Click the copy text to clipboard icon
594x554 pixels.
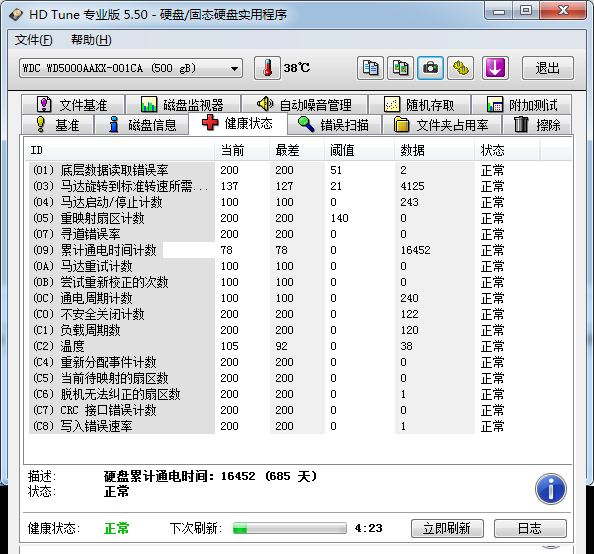coord(370,68)
